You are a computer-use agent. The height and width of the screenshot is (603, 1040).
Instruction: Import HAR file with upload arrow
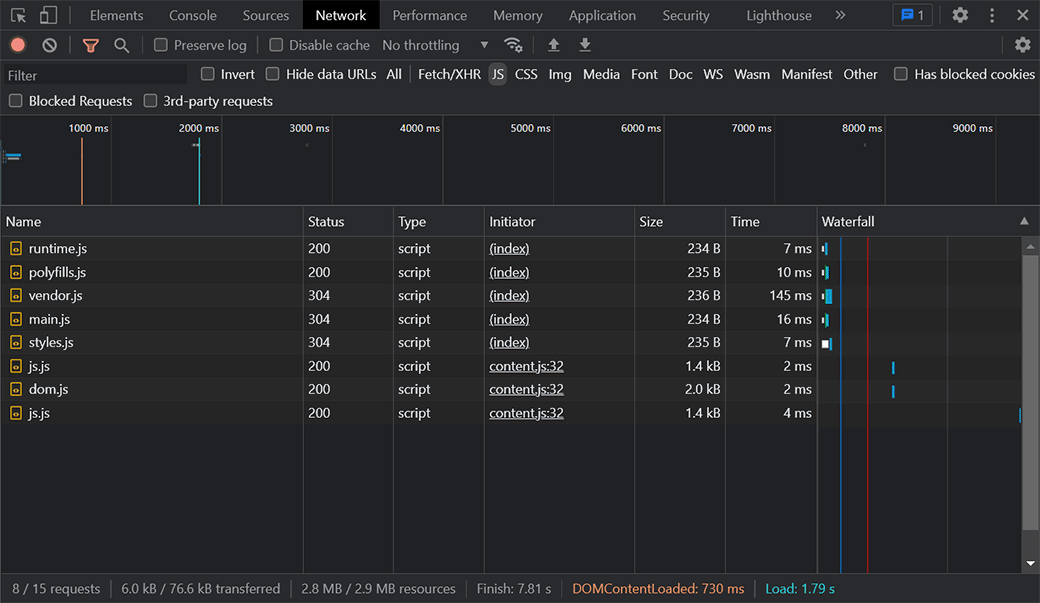tap(553, 45)
